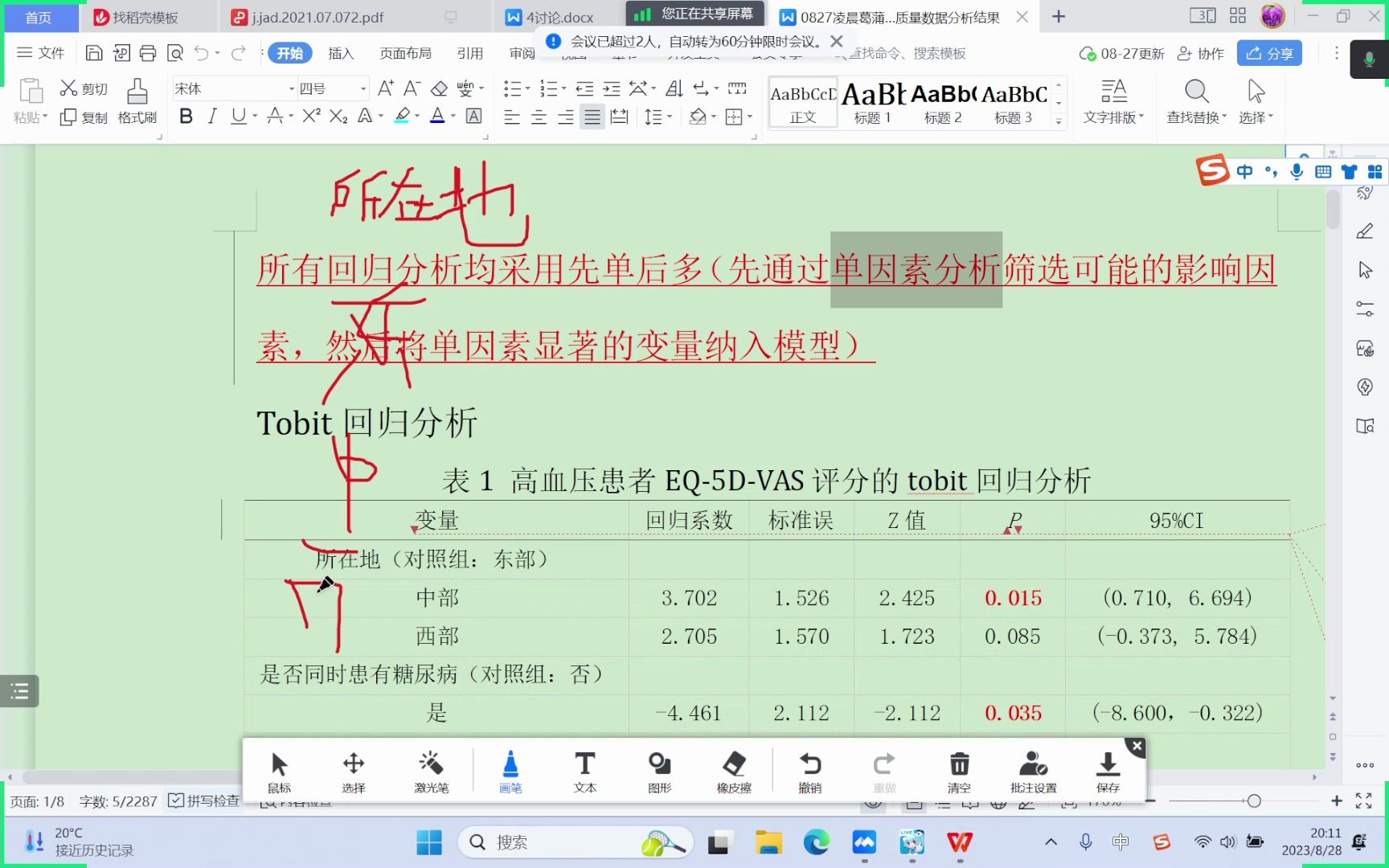This screenshot has height=868, width=1389.
Task: Toggle underline formatting
Action: point(239,116)
